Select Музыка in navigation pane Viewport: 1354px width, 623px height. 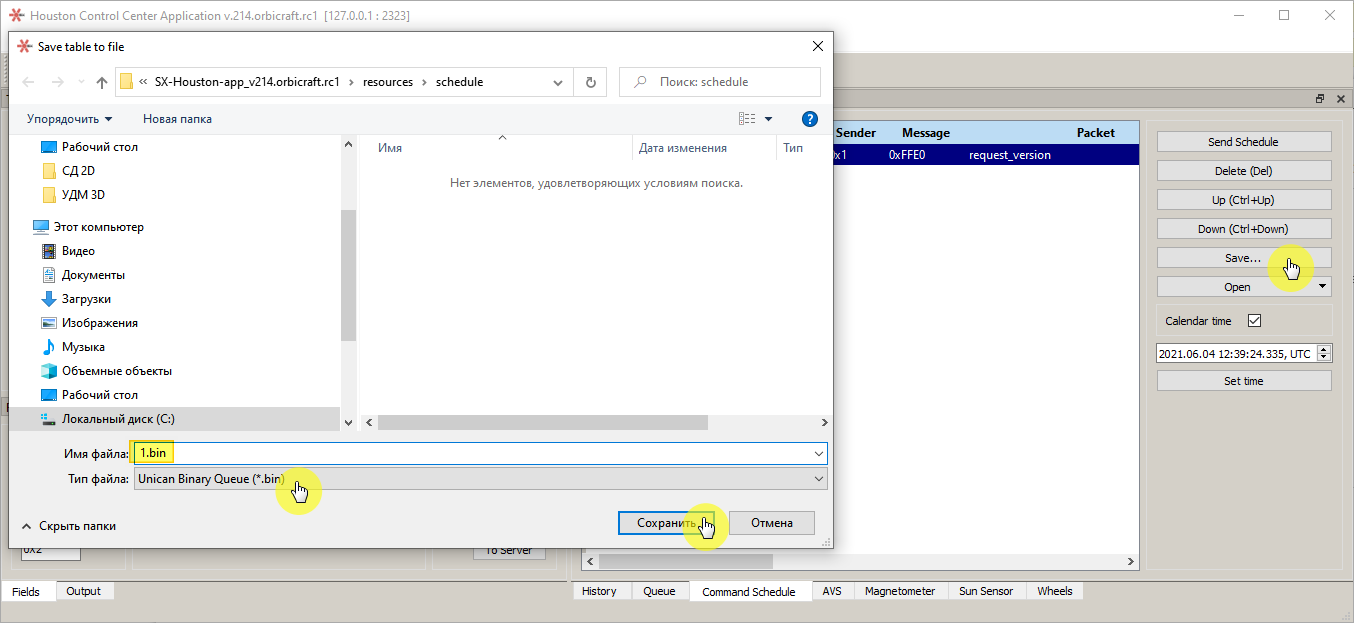(83, 347)
